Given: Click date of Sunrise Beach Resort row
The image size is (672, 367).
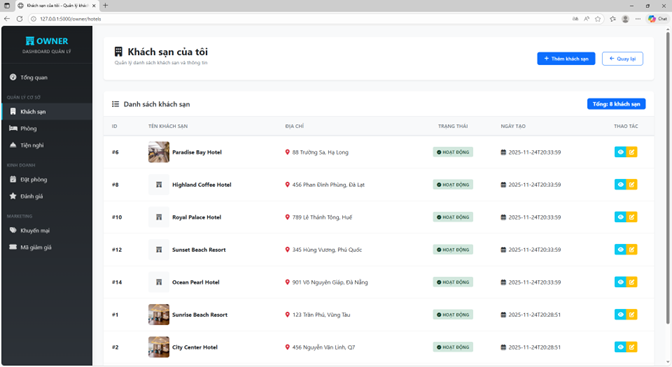Looking at the screenshot, I should click(534, 315).
